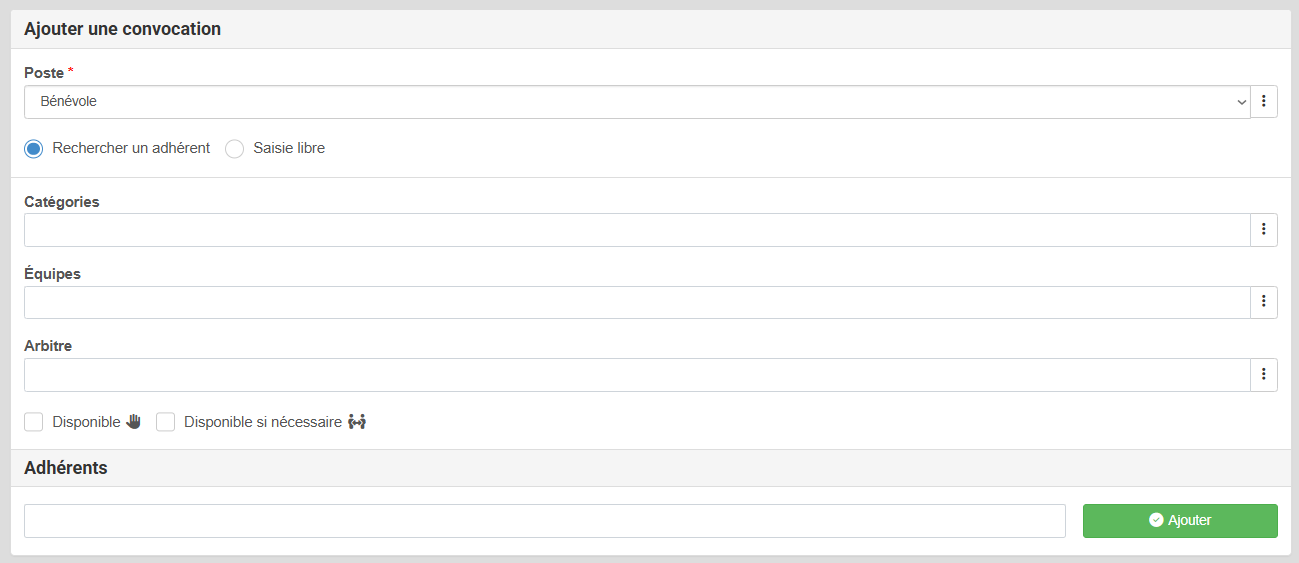Focus the Équipes selection field
Image resolution: width=1299 pixels, height=563 pixels.
click(636, 302)
